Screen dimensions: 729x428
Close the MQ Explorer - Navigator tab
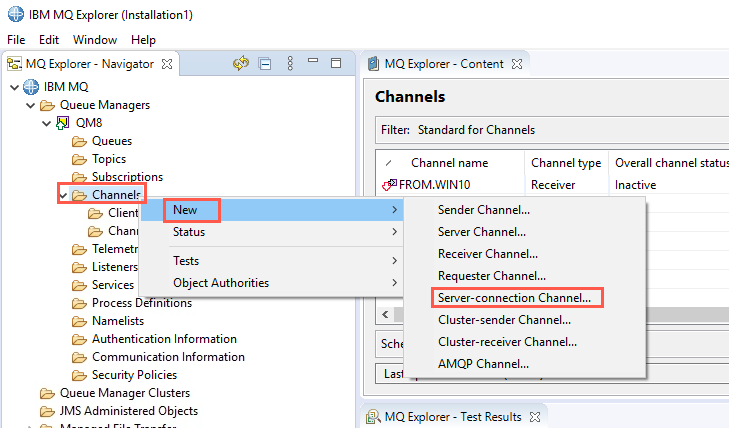tap(167, 64)
